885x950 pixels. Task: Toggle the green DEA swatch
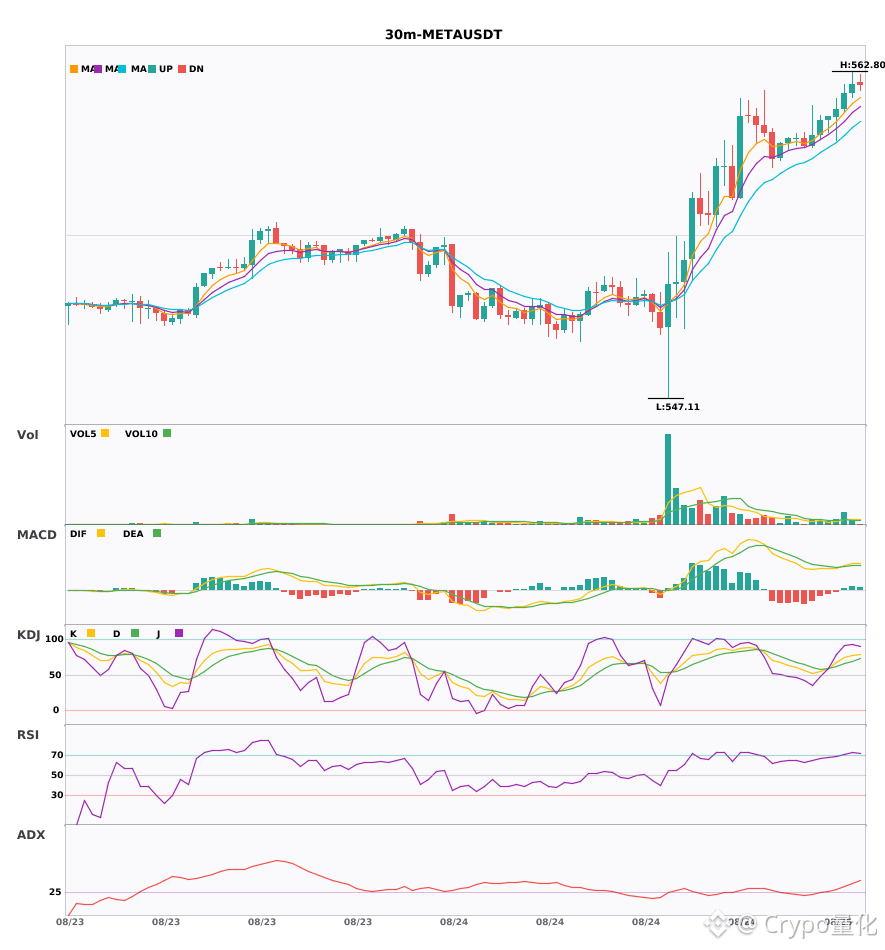click(x=157, y=533)
